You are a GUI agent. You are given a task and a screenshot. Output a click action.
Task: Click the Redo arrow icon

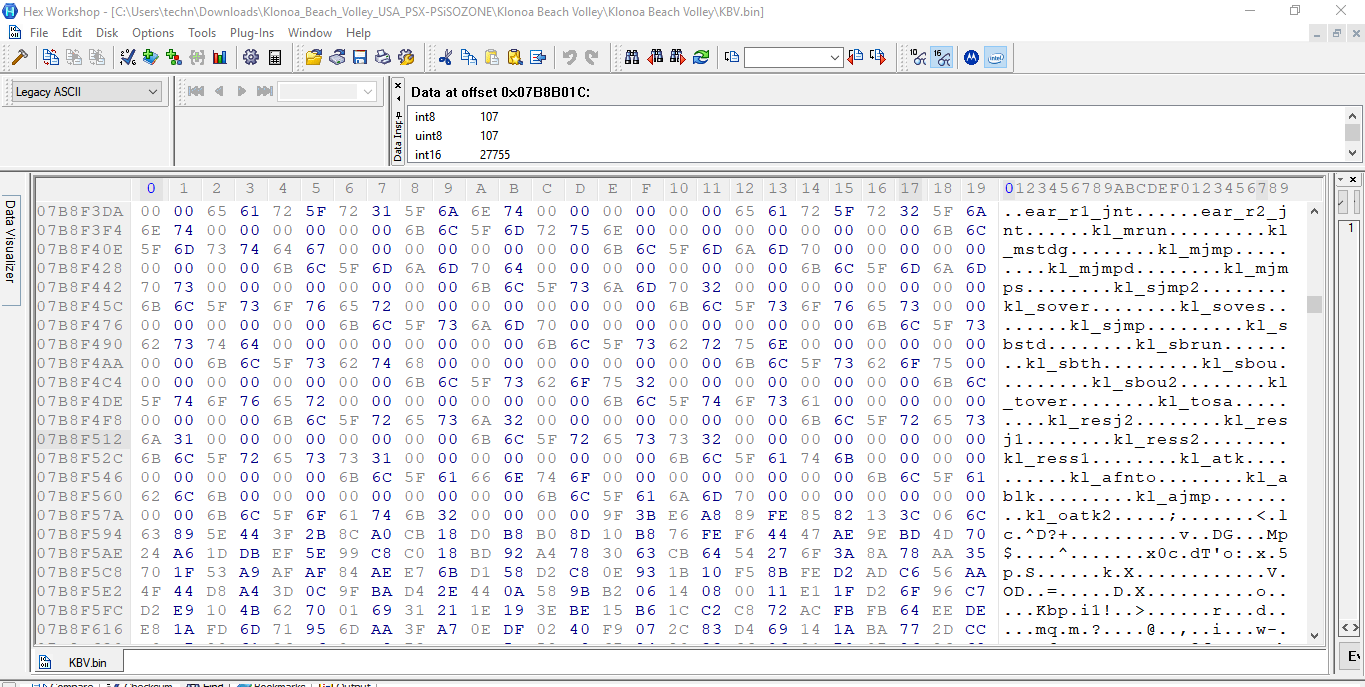click(592, 57)
